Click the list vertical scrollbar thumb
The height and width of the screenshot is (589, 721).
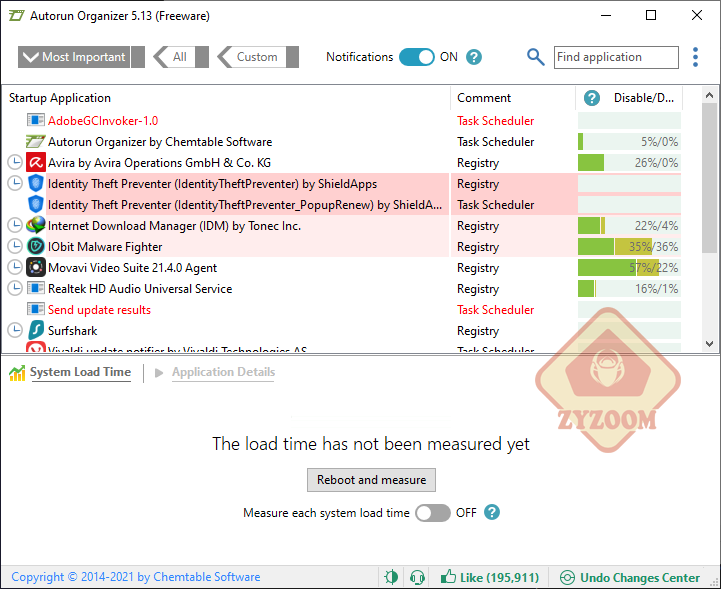pyautogui.click(x=709, y=178)
